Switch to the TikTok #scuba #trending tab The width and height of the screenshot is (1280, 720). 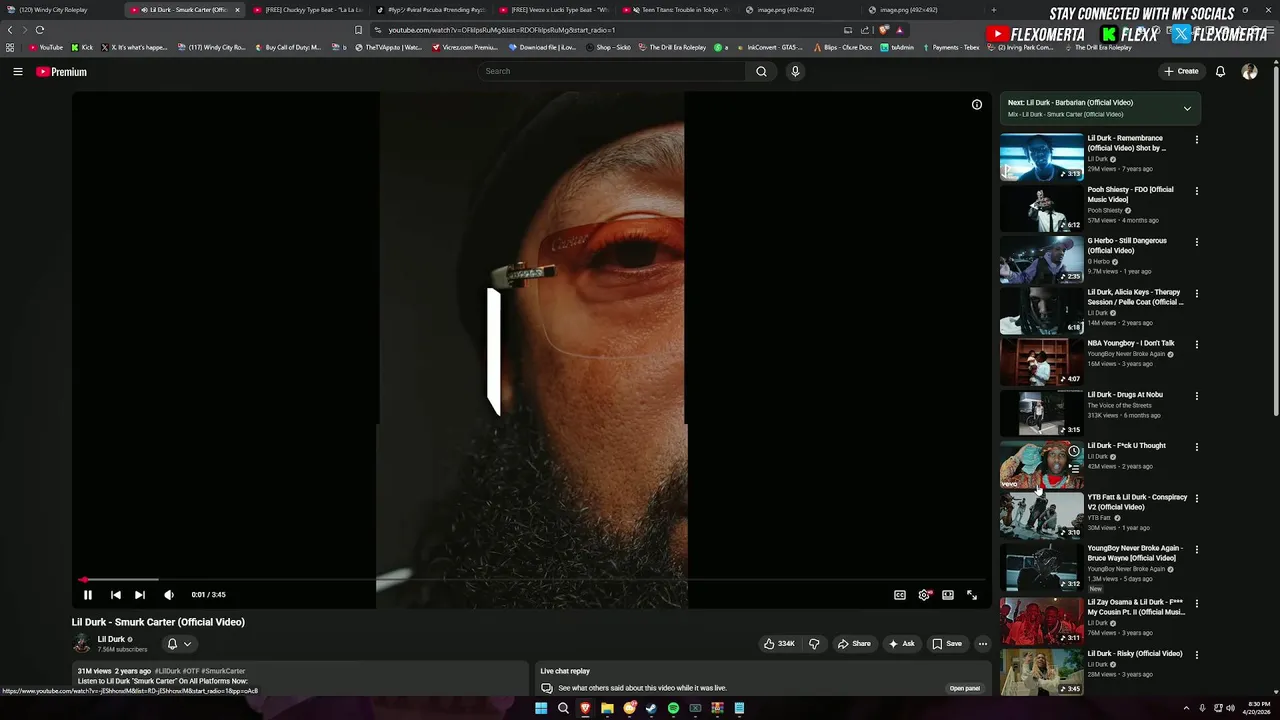tap(431, 10)
